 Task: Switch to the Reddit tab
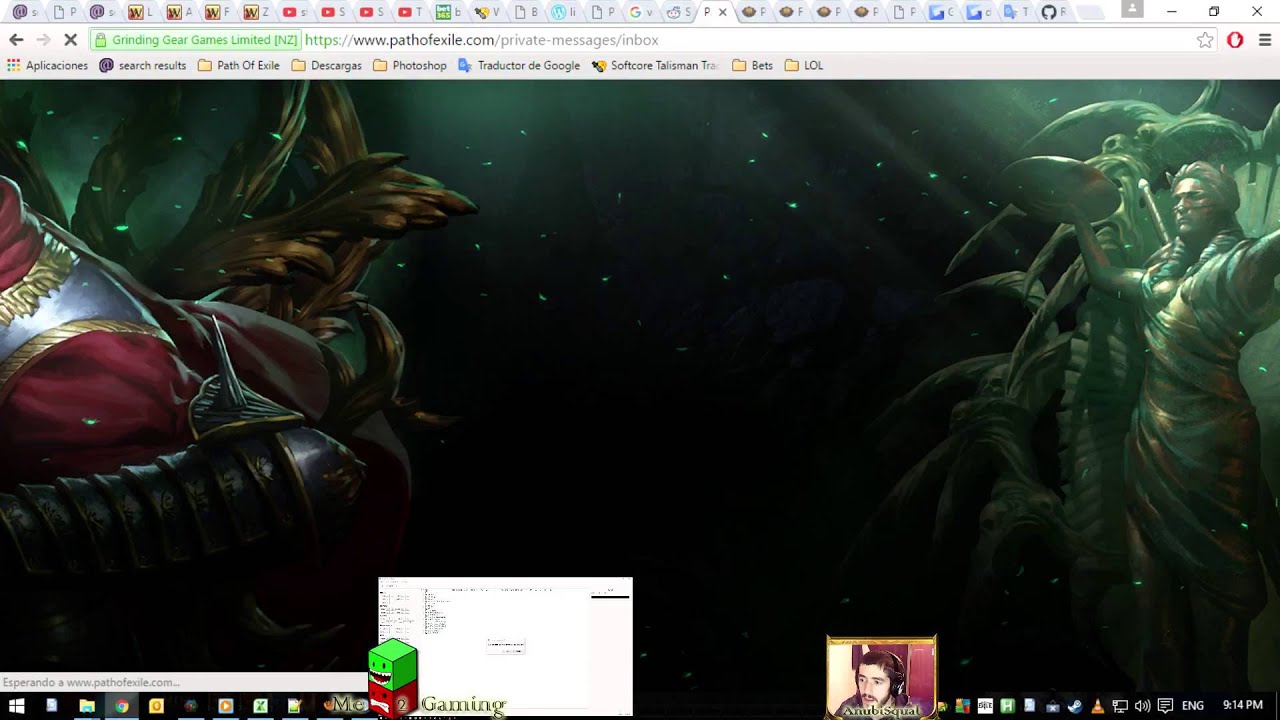(679, 12)
